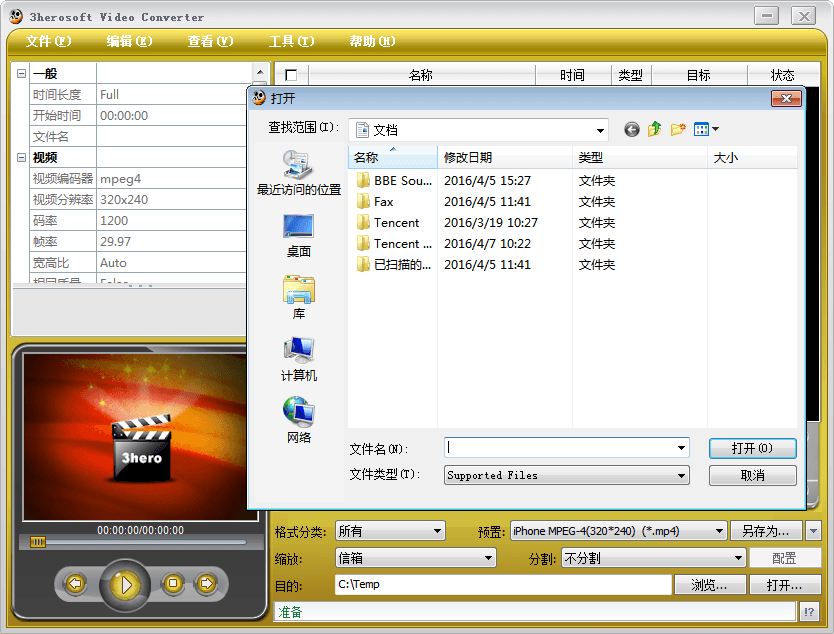Go up one folder level
The image size is (834, 634).
point(654,129)
